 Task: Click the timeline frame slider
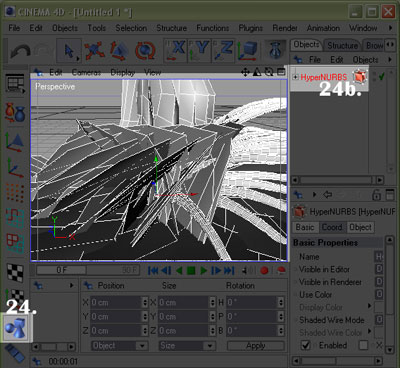pyautogui.click(x=88, y=270)
